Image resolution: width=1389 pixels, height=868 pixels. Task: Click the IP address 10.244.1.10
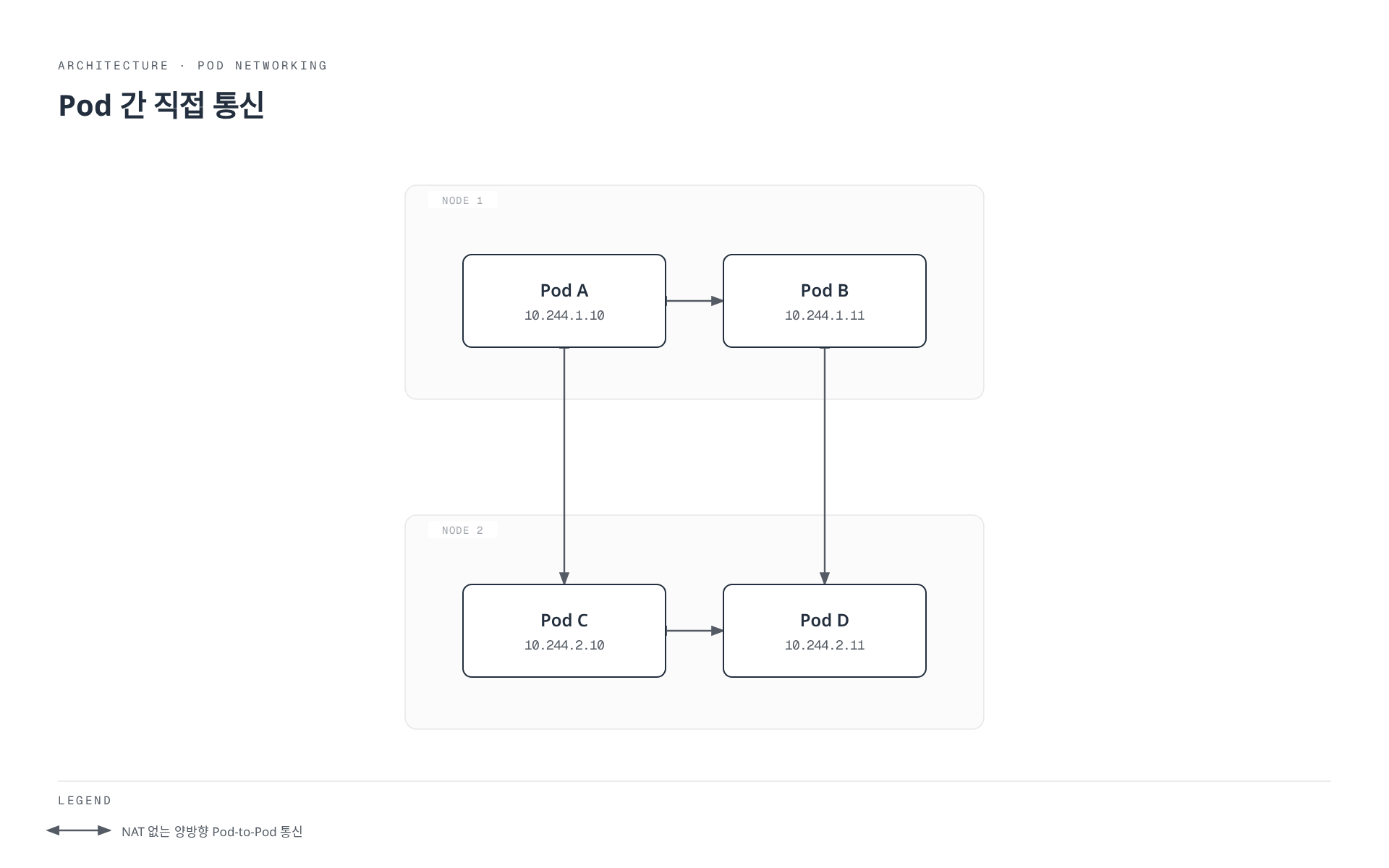(564, 315)
